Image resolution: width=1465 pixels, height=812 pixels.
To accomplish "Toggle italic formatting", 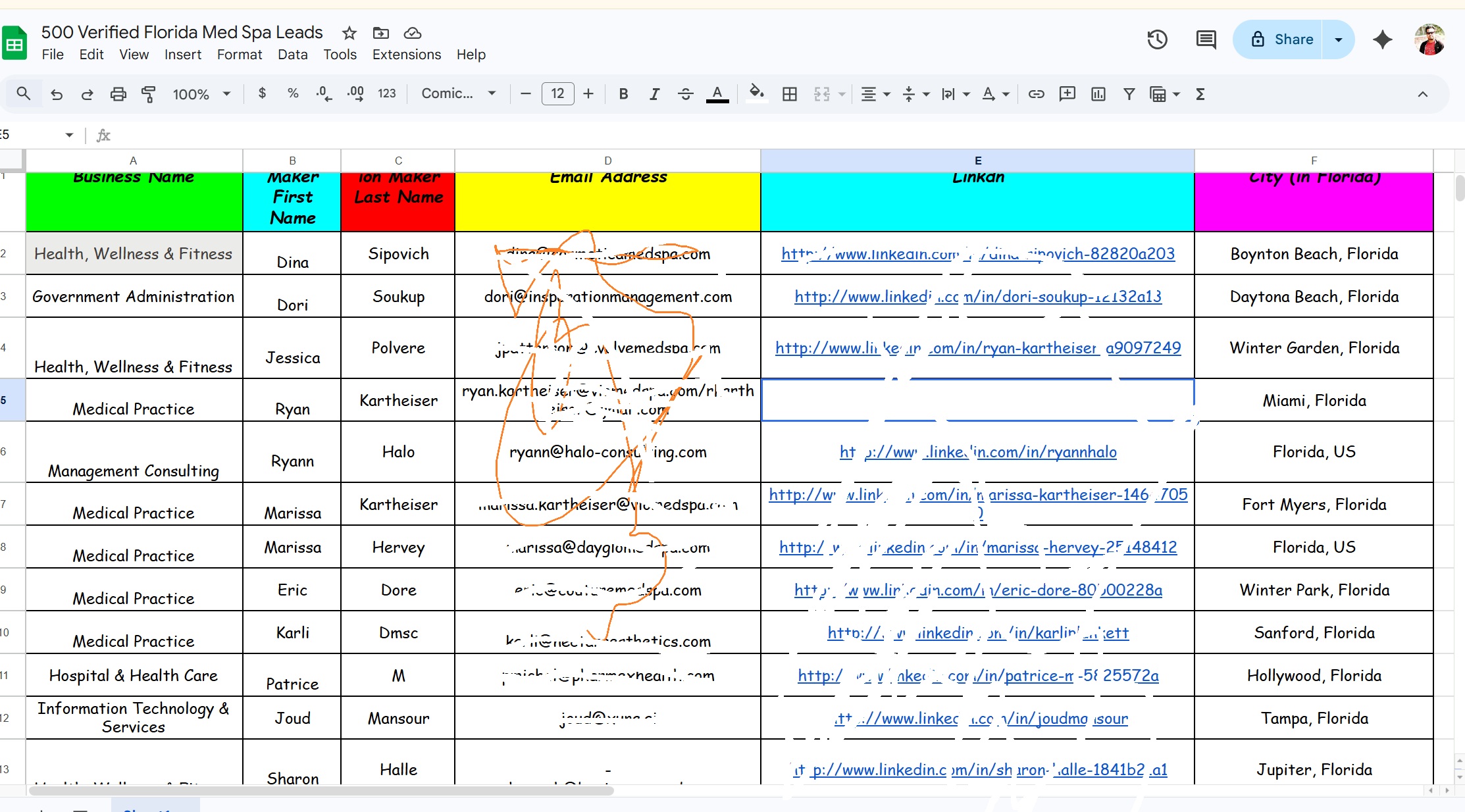I will tap(654, 94).
